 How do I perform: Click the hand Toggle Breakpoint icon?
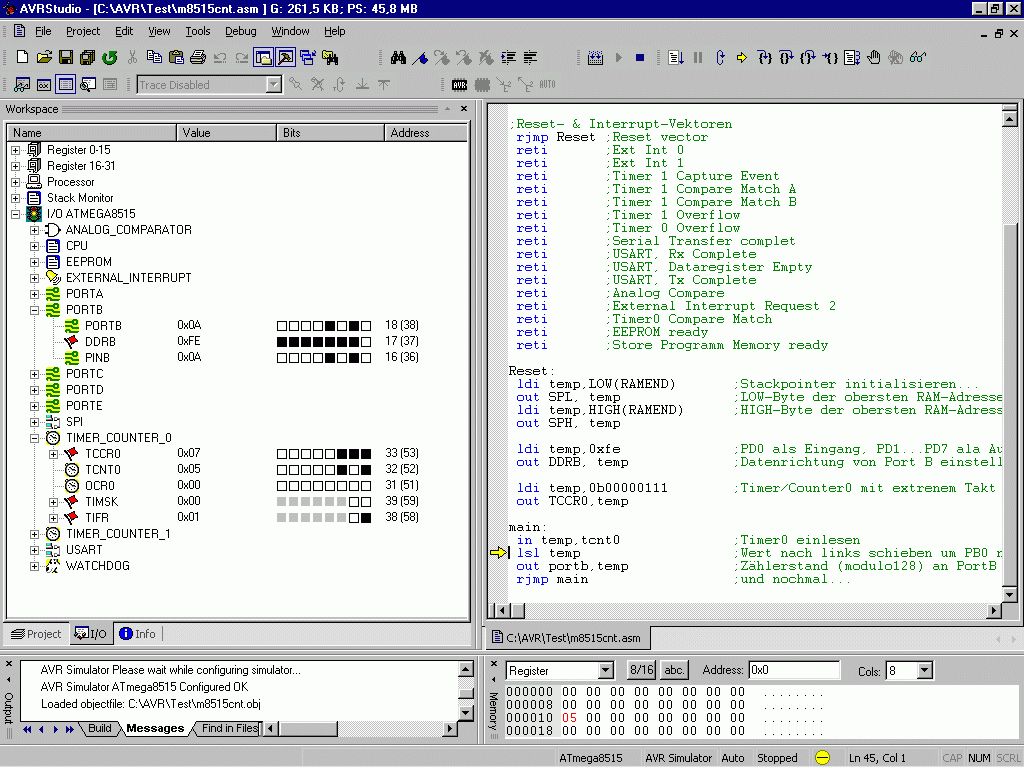pyautogui.click(x=873, y=58)
